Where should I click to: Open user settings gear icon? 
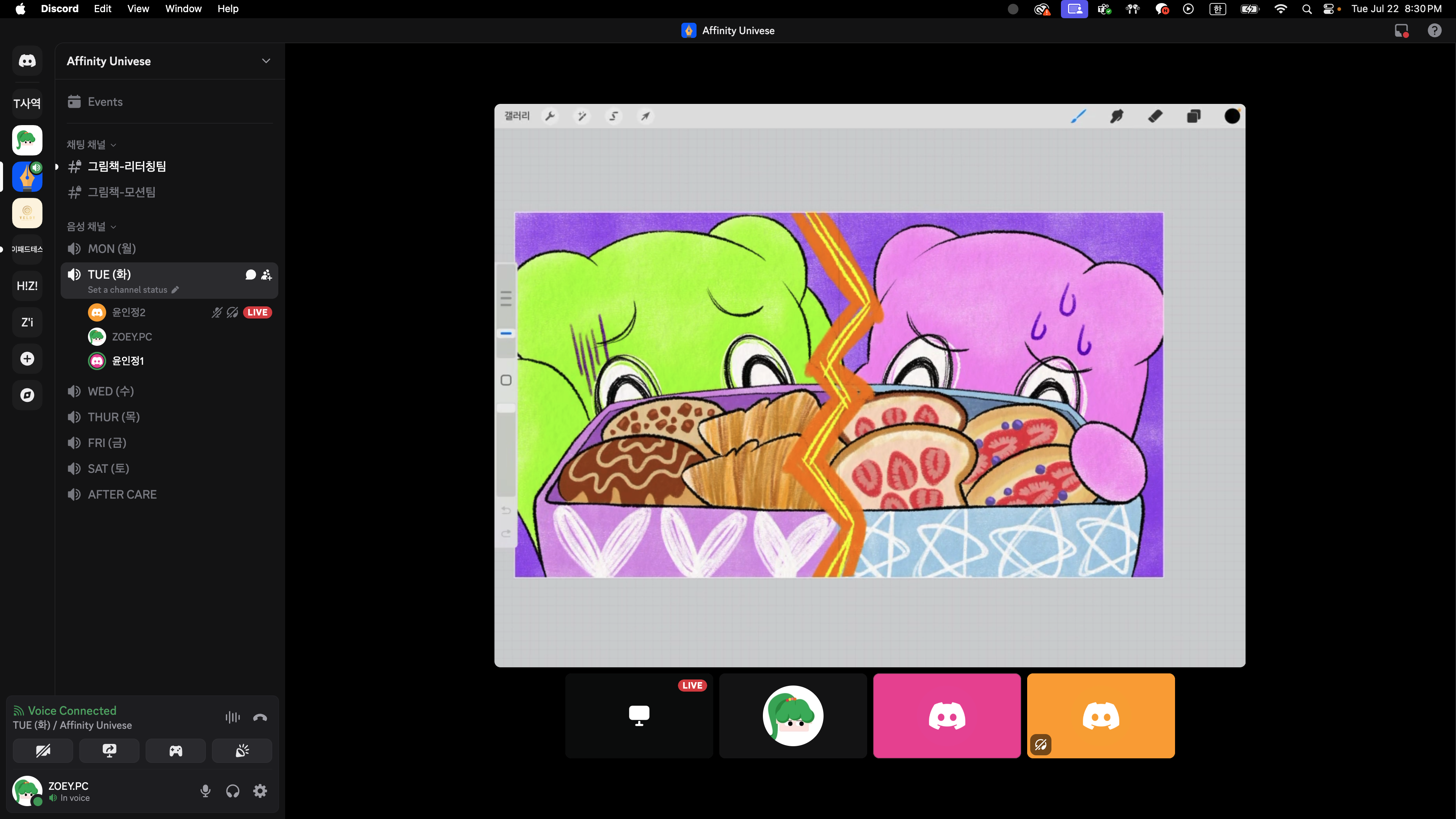tap(260, 791)
